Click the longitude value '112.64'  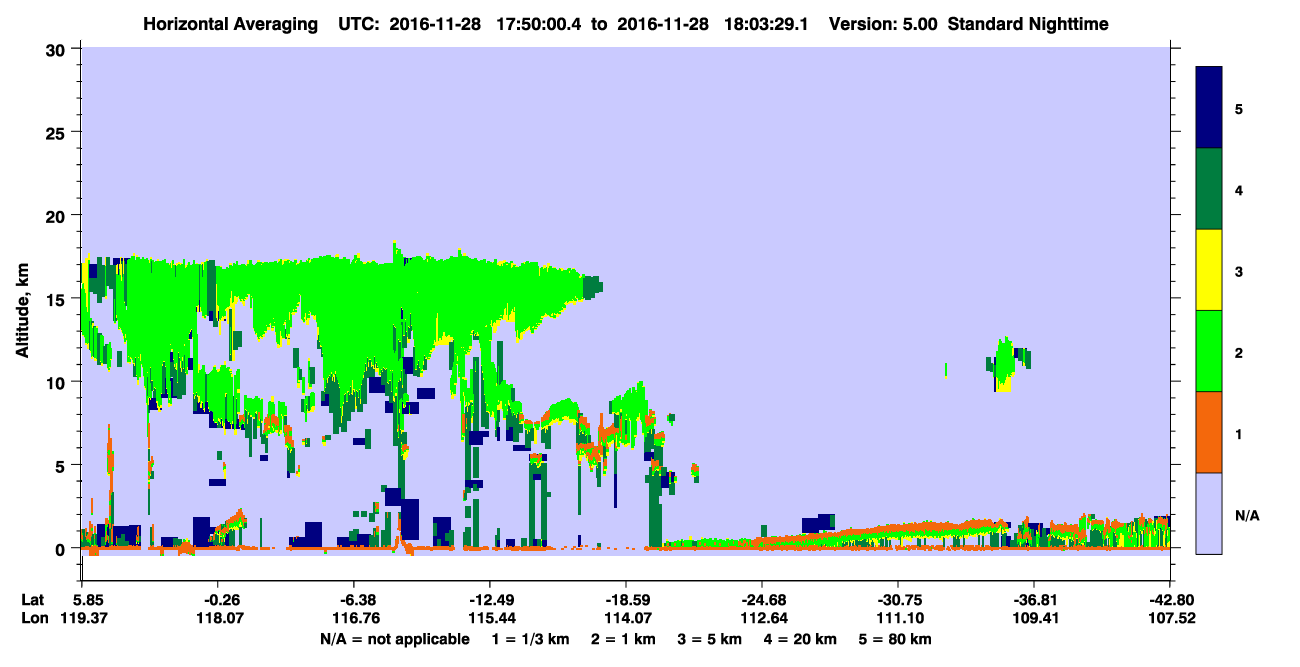pyautogui.click(x=763, y=618)
